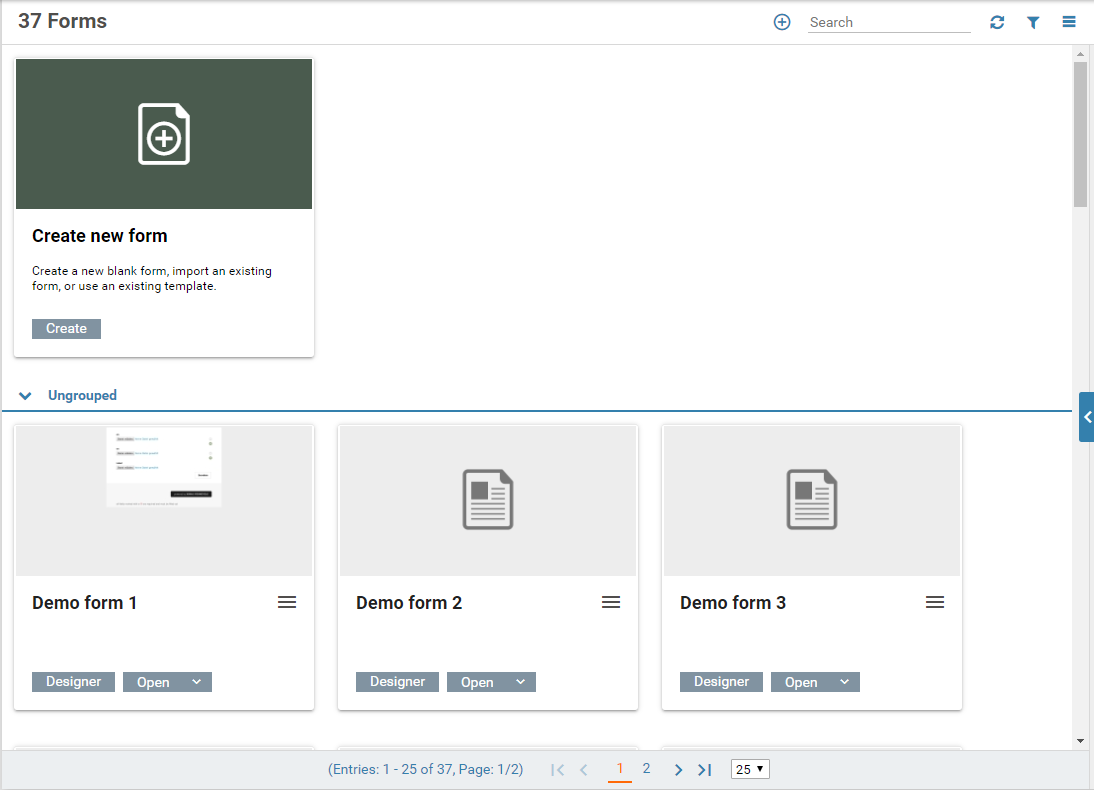This screenshot has height=790, width=1094.
Task: Expand Open dropdown arrow for Demo form 1
Action: click(196, 682)
